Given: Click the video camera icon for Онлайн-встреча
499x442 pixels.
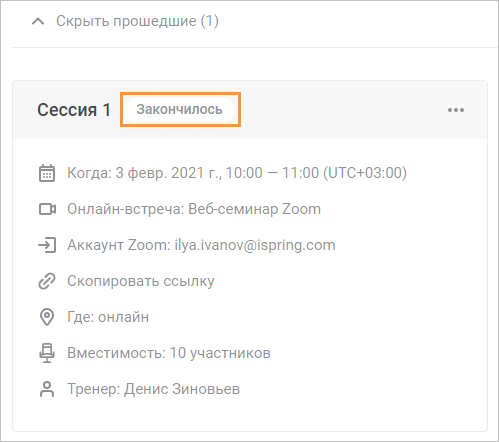Looking at the screenshot, I should pyautogui.click(x=47, y=209).
